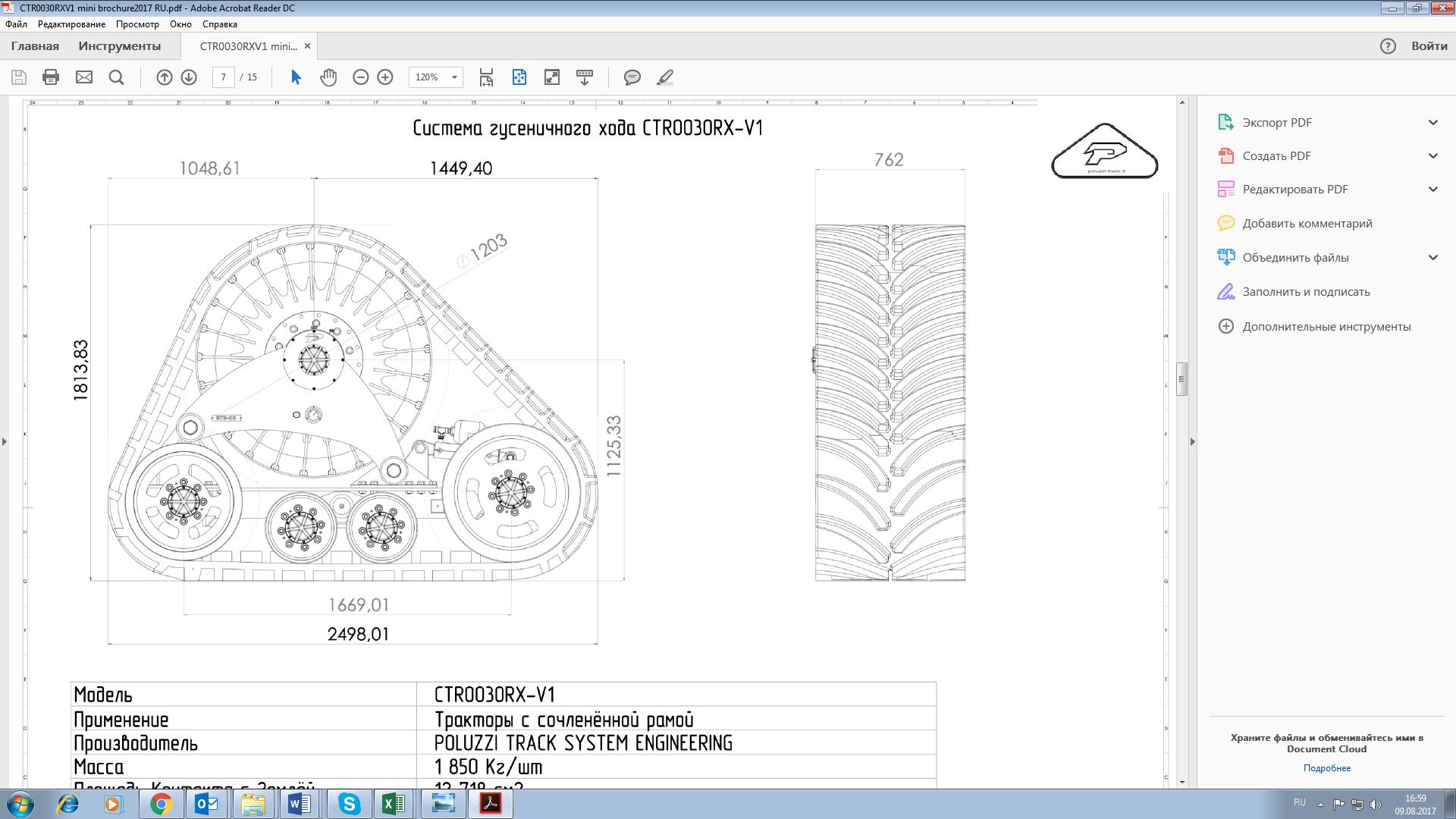Click the RU language indicator

tap(1300, 802)
